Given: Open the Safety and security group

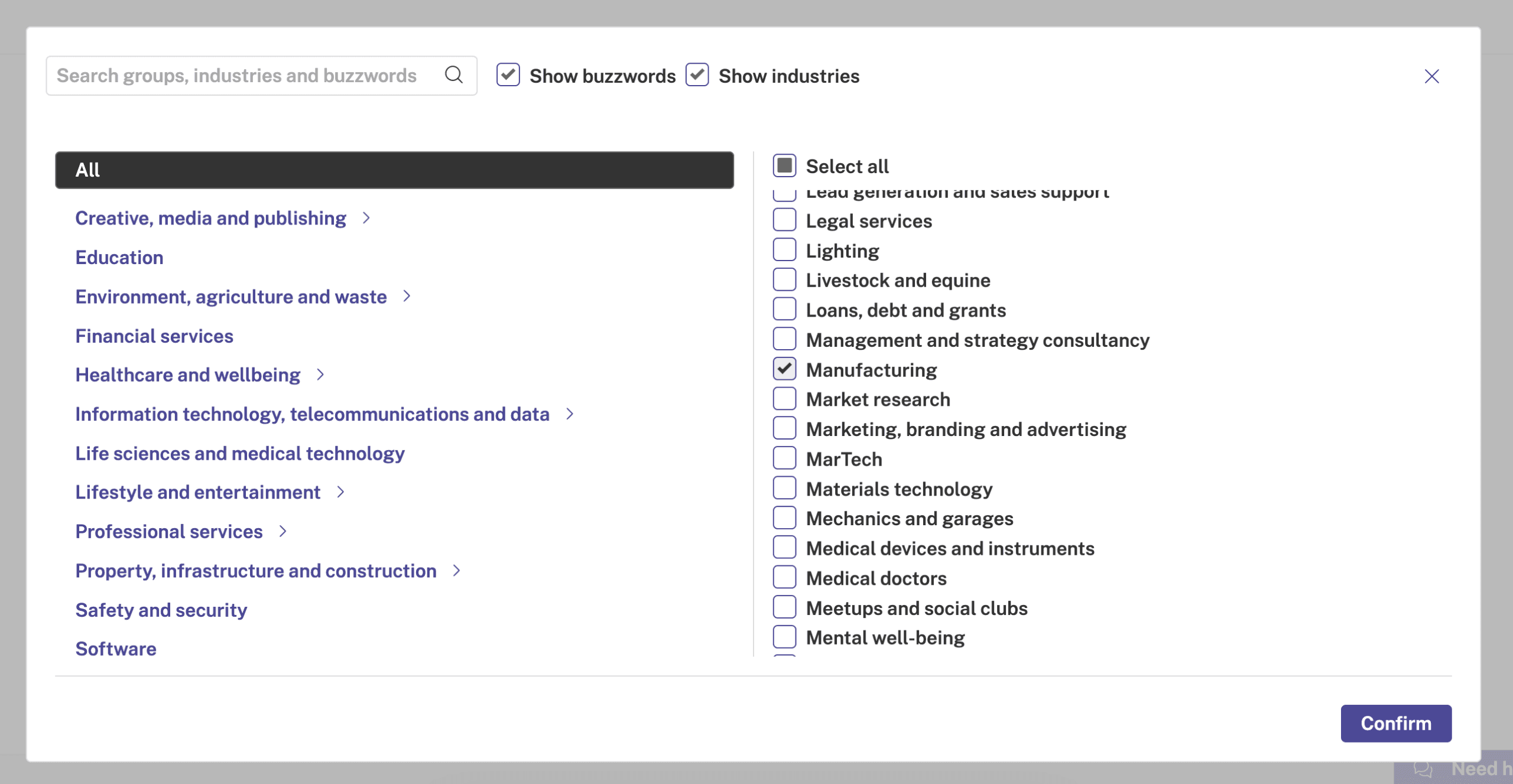Looking at the screenshot, I should point(161,610).
